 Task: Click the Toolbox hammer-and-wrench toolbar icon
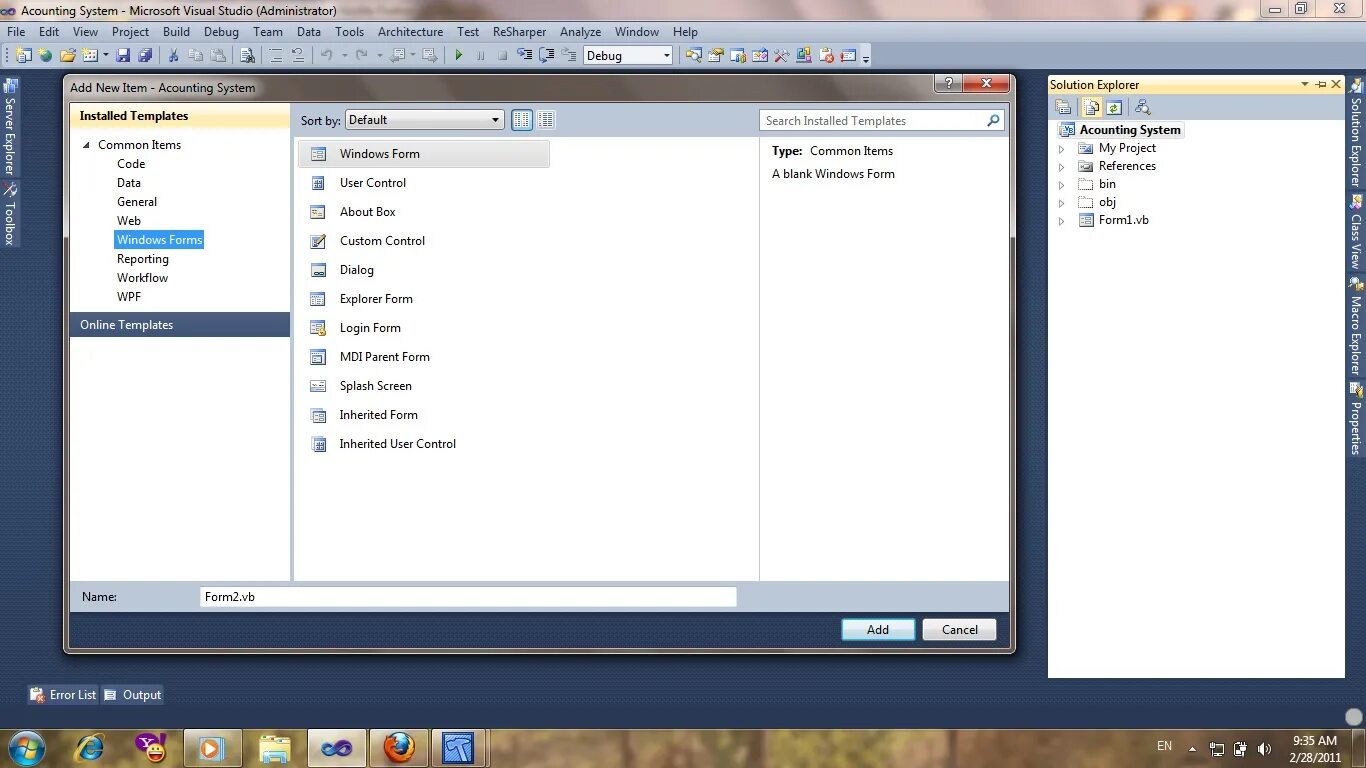tap(781, 56)
